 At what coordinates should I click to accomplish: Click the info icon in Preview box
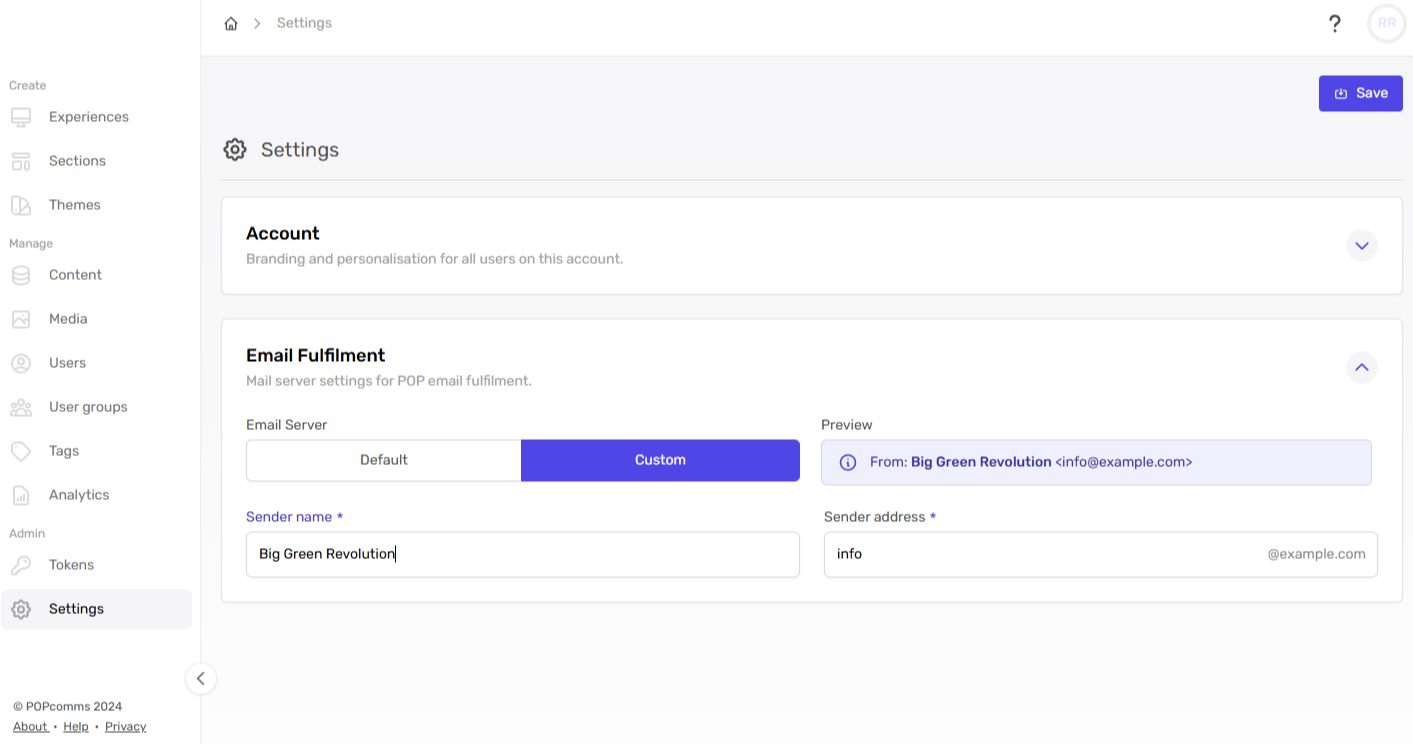click(x=848, y=462)
